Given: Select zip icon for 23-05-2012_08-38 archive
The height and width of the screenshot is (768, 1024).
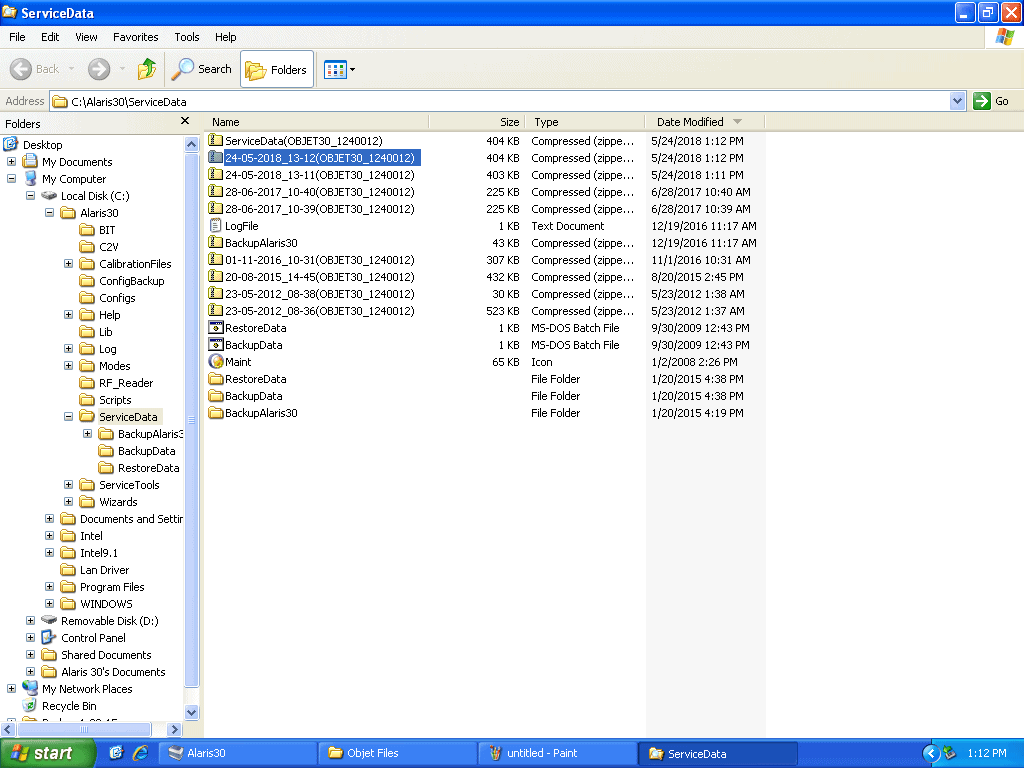Looking at the screenshot, I should [216, 293].
